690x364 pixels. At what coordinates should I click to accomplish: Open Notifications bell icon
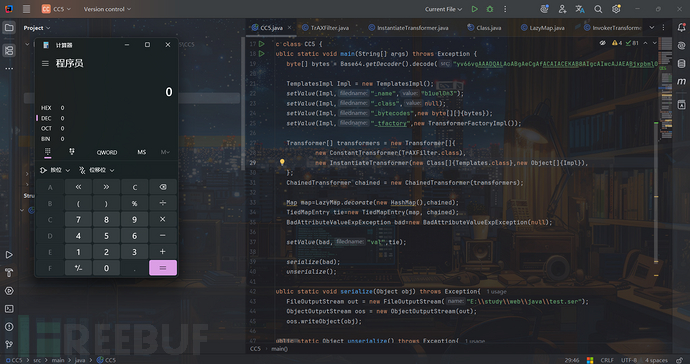tap(681, 27)
